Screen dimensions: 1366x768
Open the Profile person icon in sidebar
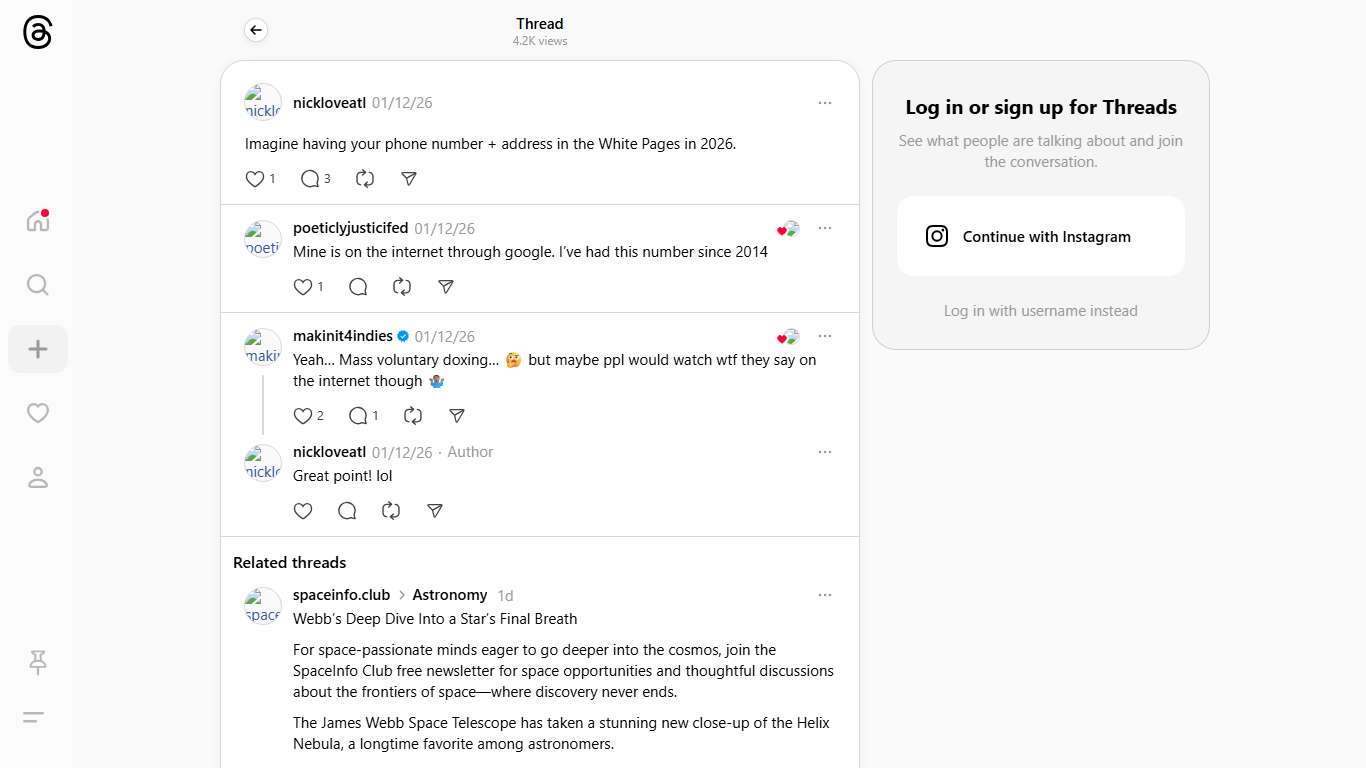38,477
